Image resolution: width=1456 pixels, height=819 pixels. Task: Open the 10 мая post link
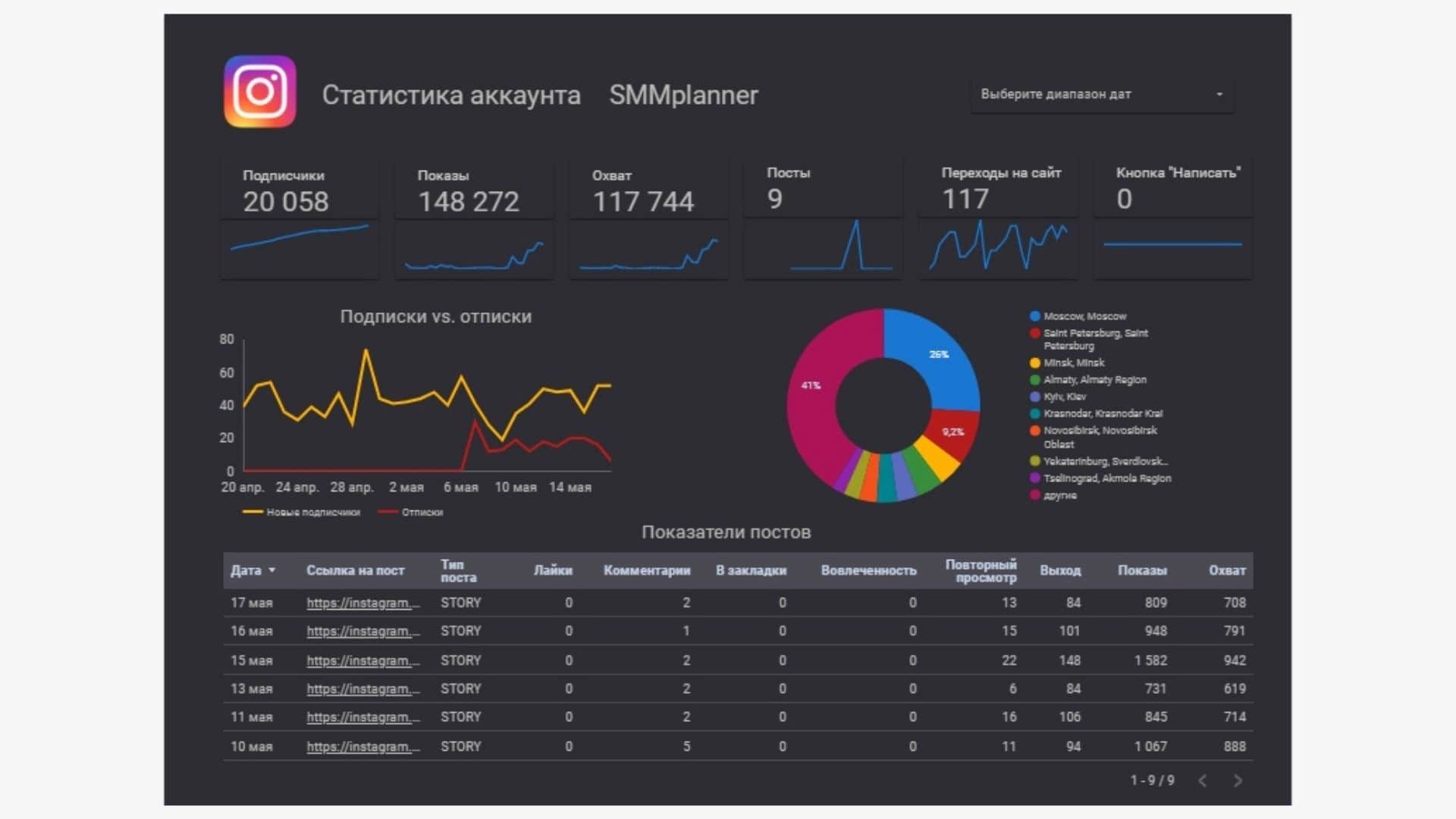point(362,747)
